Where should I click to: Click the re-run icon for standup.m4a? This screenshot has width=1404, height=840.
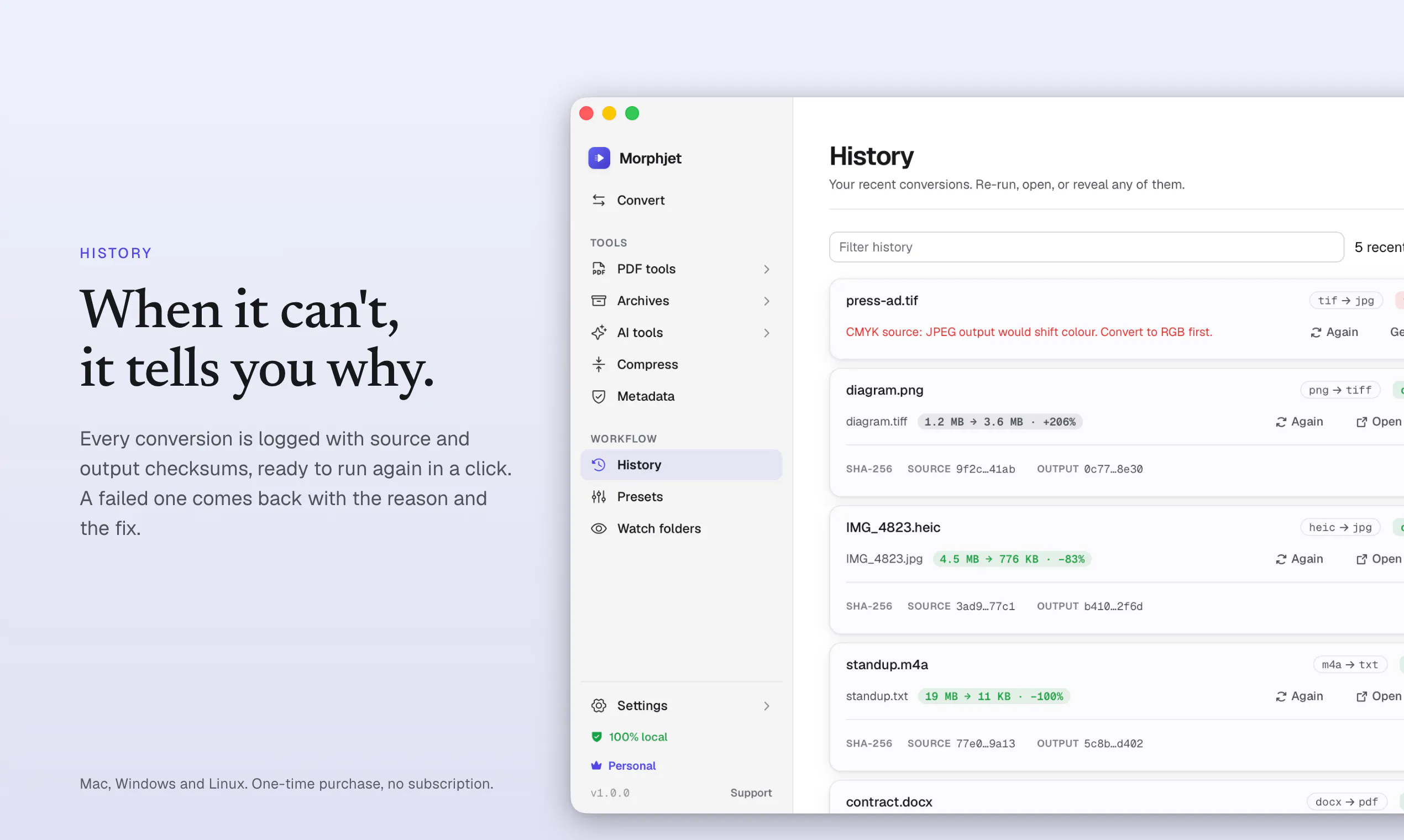click(1281, 696)
